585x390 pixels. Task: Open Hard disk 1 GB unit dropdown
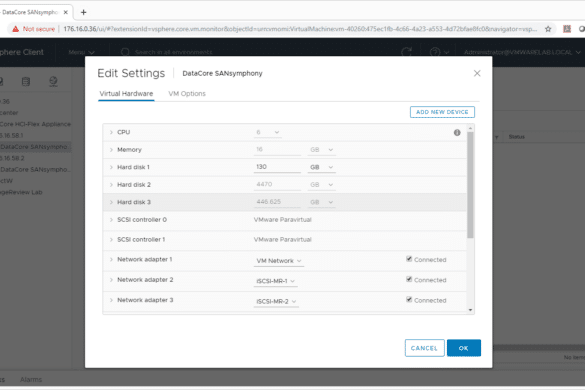pyautogui.click(x=321, y=167)
